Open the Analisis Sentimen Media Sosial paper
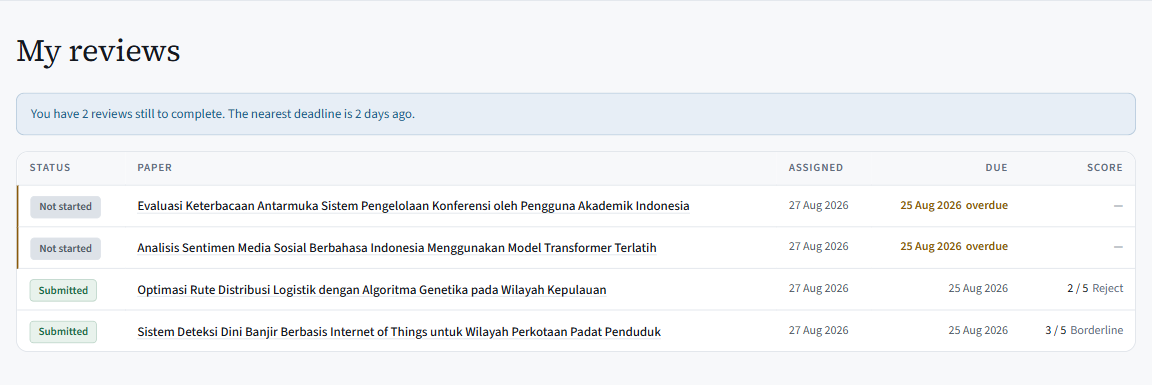This screenshot has height=385, width=1152. pyautogui.click(x=397, y=248)
